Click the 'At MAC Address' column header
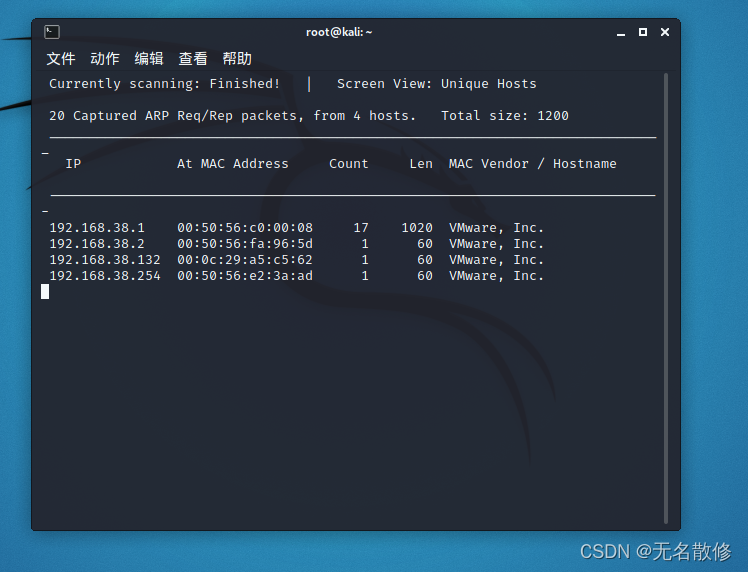 [x=233, y=164]
